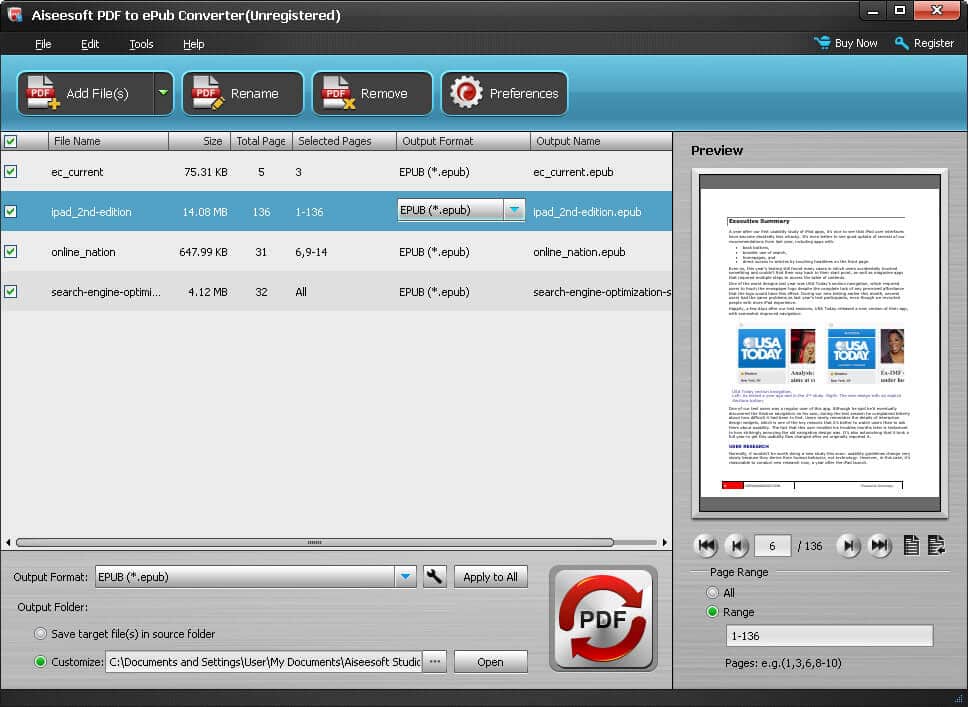Click the Register link

pyautogui.click(x=933, y=43)
